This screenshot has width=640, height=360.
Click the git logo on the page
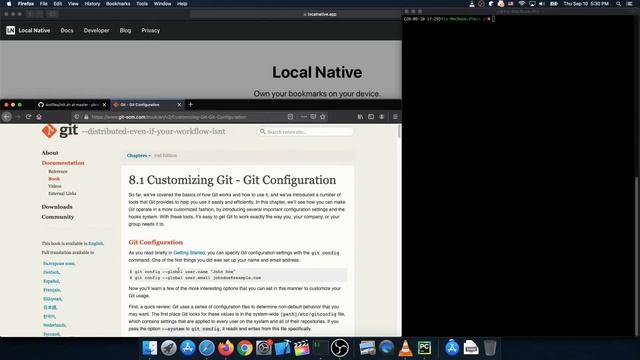[x=60, y=131]
